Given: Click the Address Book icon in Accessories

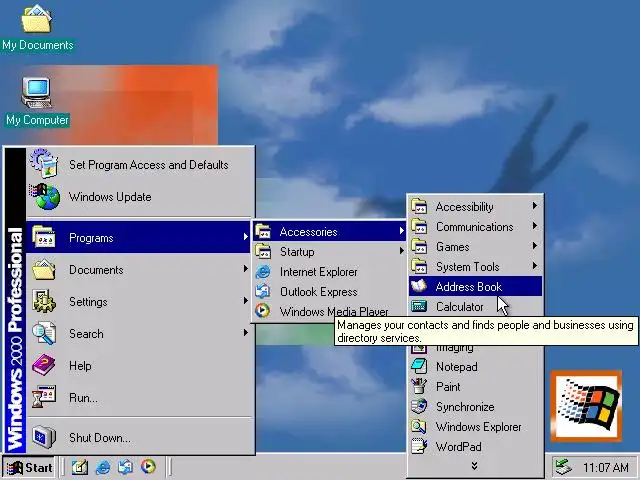Looking at the screenshot, I should click(419, 286).
